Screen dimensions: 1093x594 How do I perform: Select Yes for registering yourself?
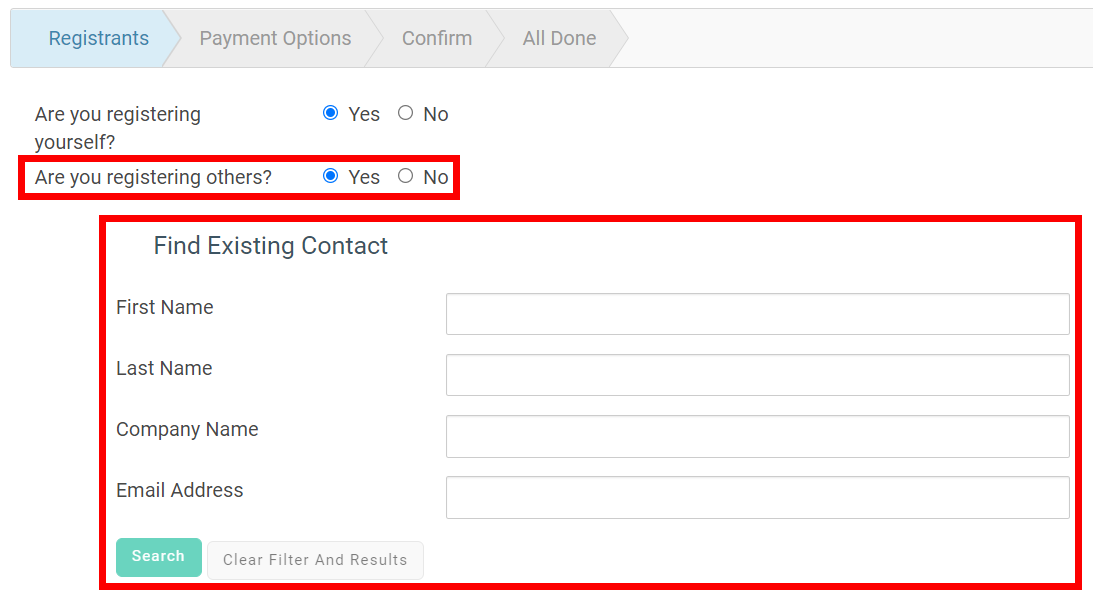click(x=330, y=113)
